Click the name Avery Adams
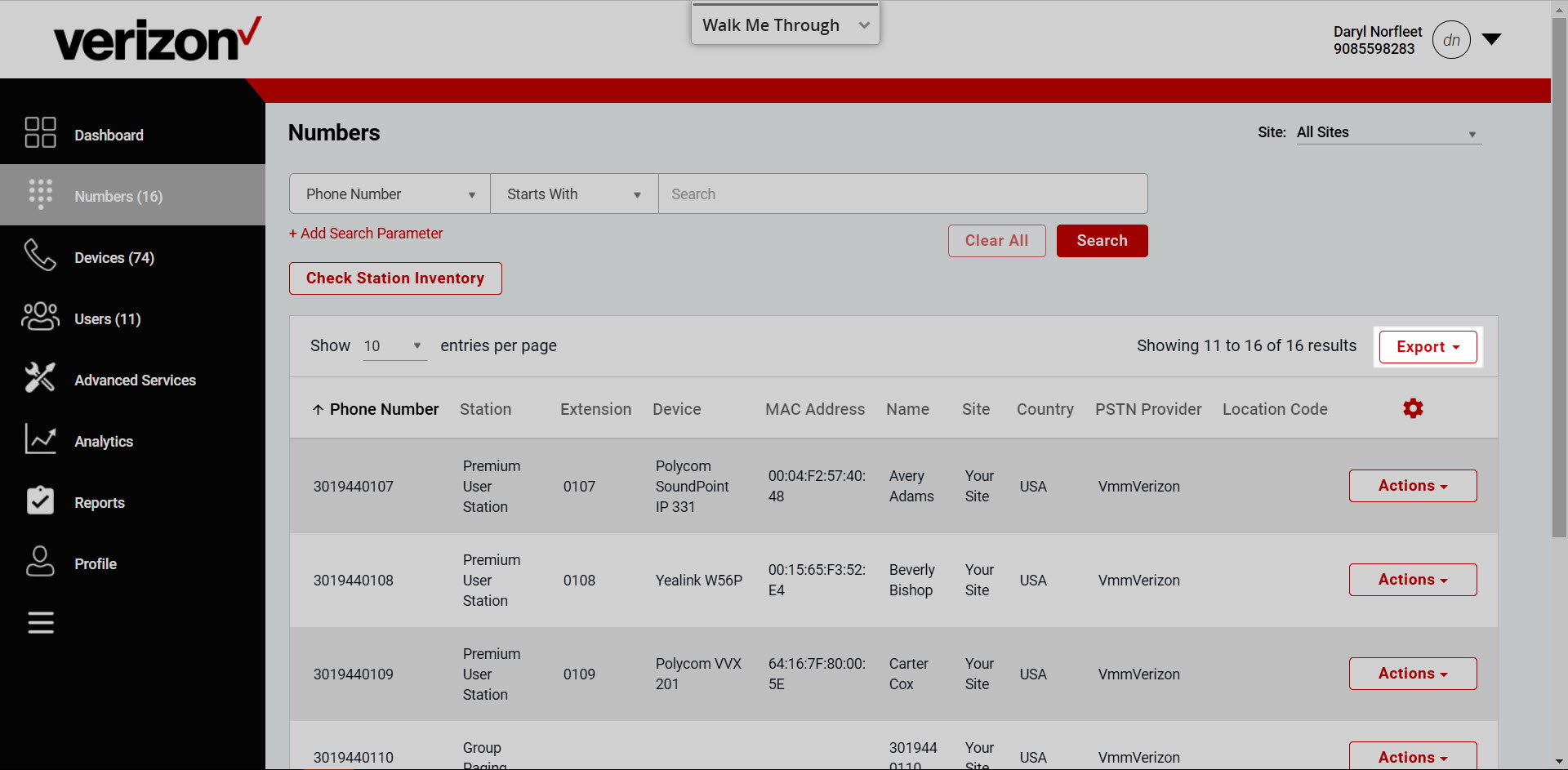Viewport: 1568px width, 770px height. click(911, 486)
